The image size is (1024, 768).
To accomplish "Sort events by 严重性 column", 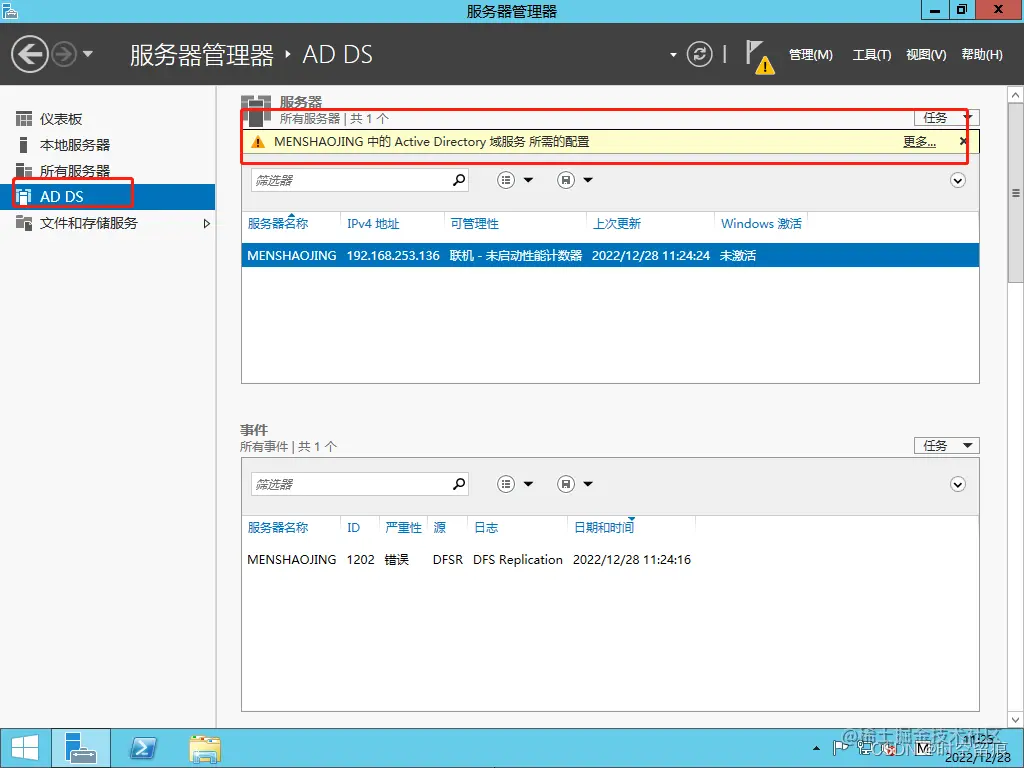I will pos(403,528).
